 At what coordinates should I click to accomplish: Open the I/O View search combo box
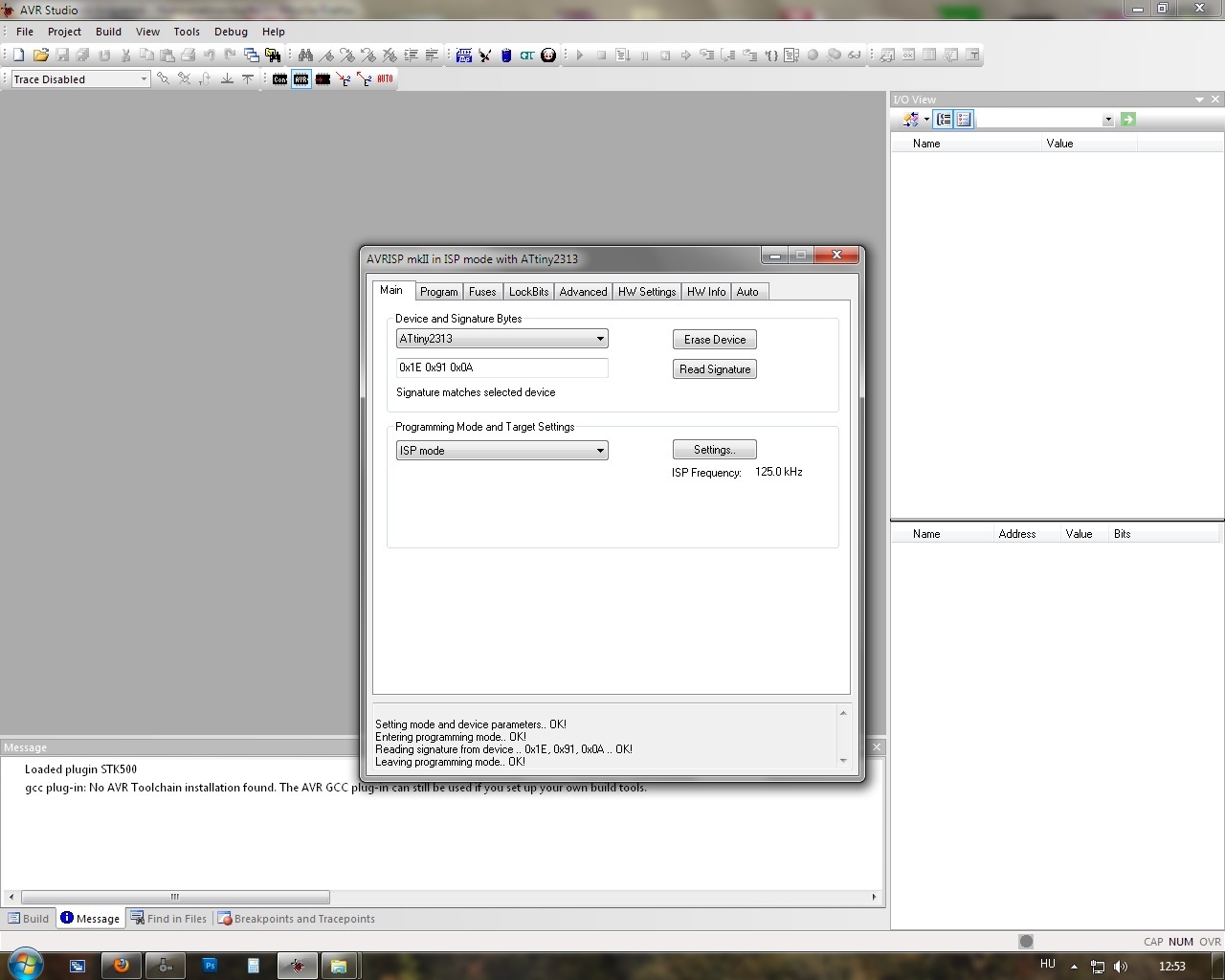click(1045, 120)
